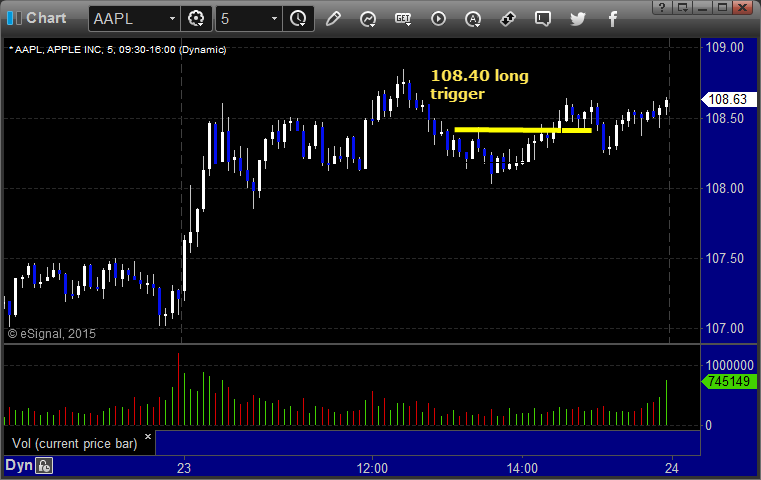Click the 108.00 price axis label
Image resolution: width=761 pixels, height=480 pixels.
(x=725, y=188)
